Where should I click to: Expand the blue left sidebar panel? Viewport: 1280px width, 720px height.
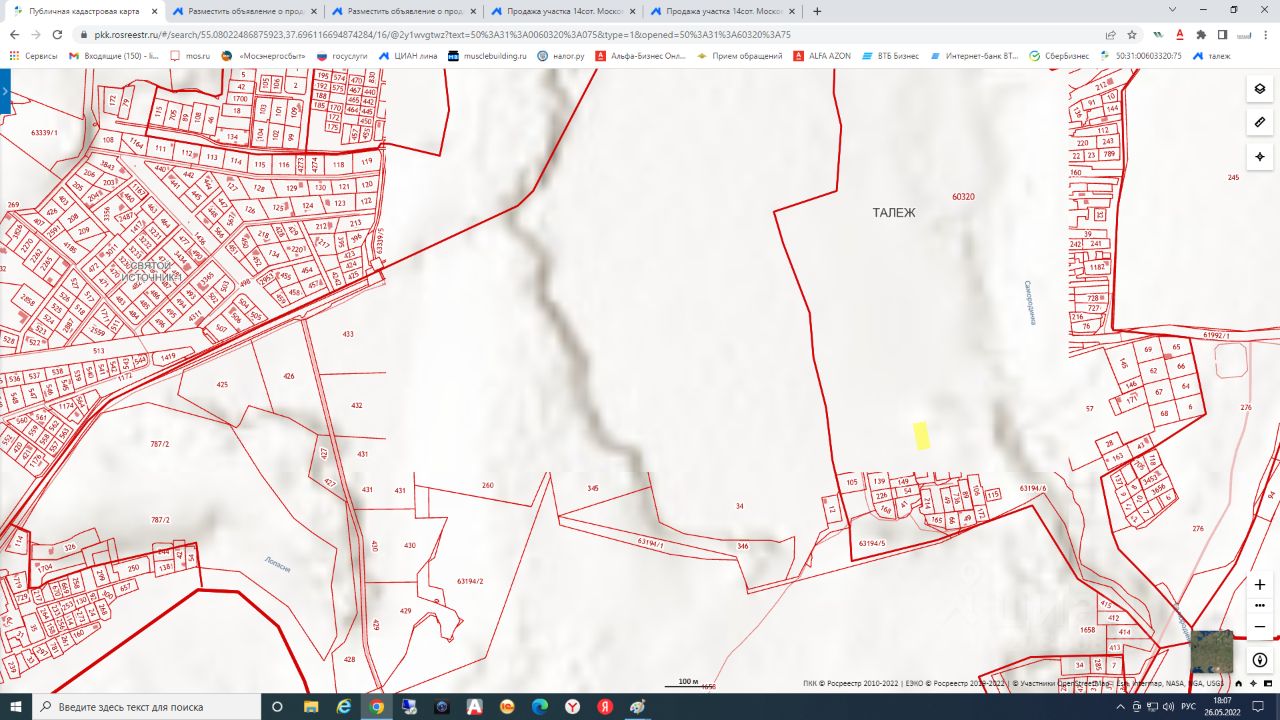click(4, 91)
